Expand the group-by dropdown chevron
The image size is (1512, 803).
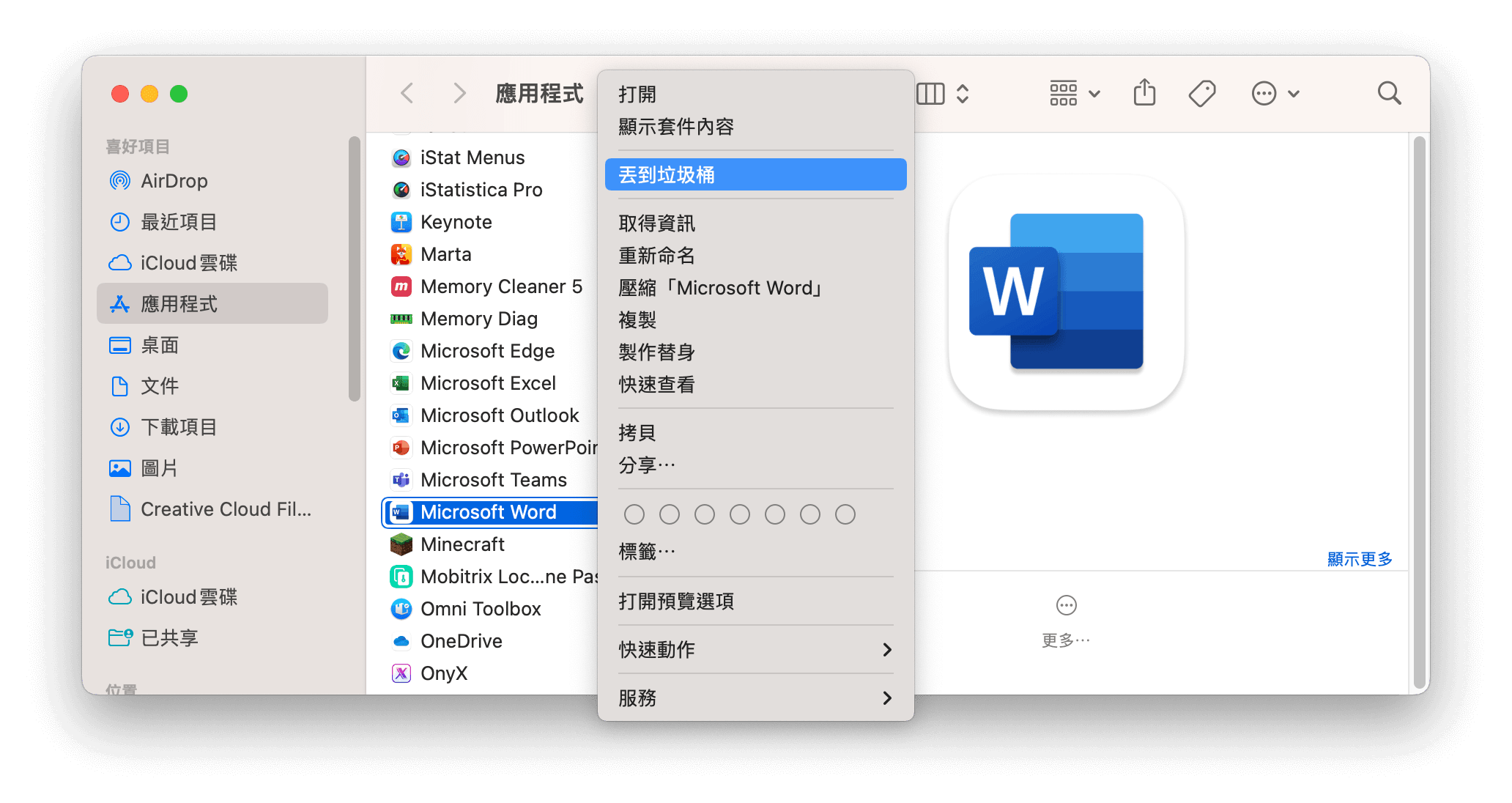point(1094,94)
